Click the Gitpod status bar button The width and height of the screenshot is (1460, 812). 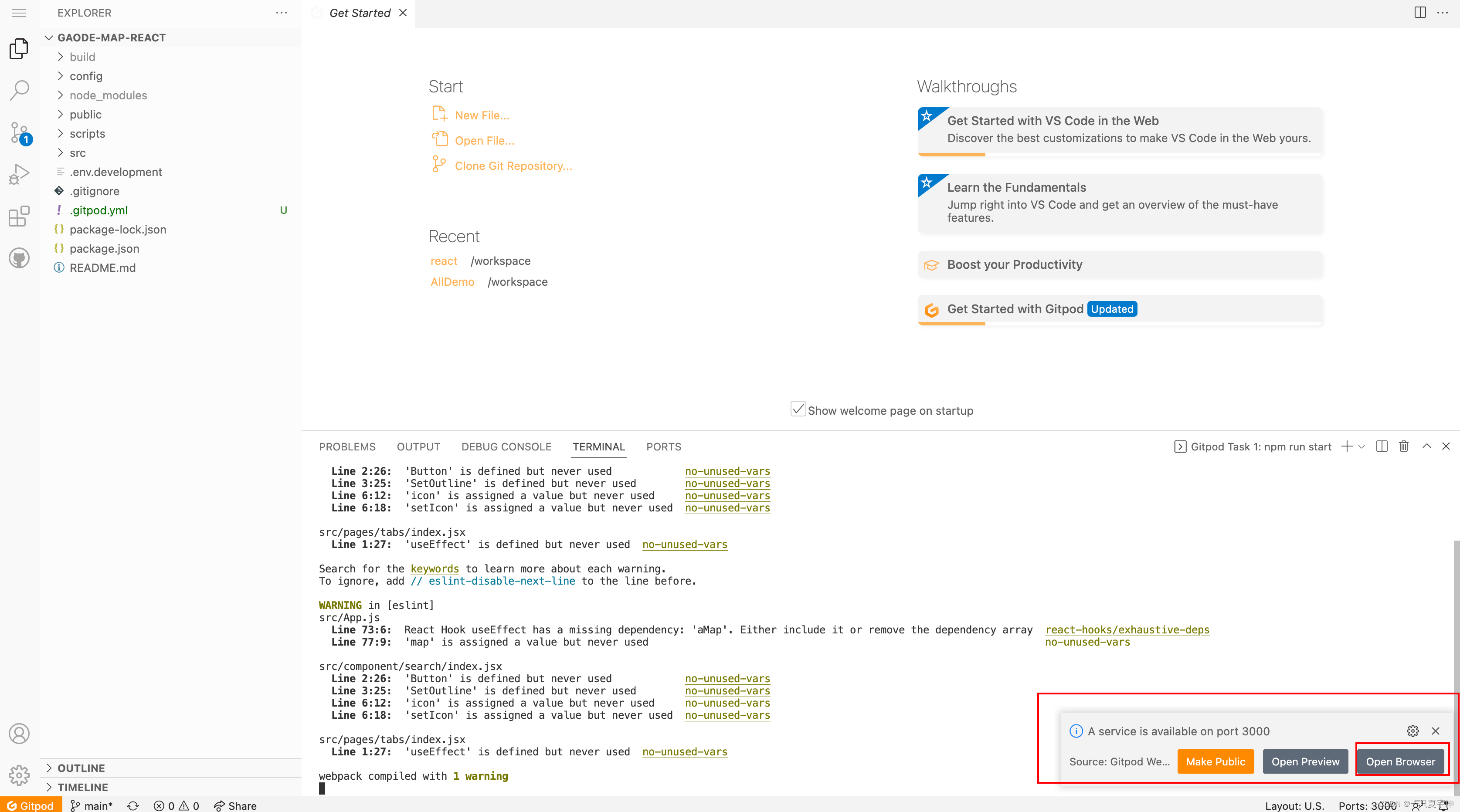(x=31, y=805)
